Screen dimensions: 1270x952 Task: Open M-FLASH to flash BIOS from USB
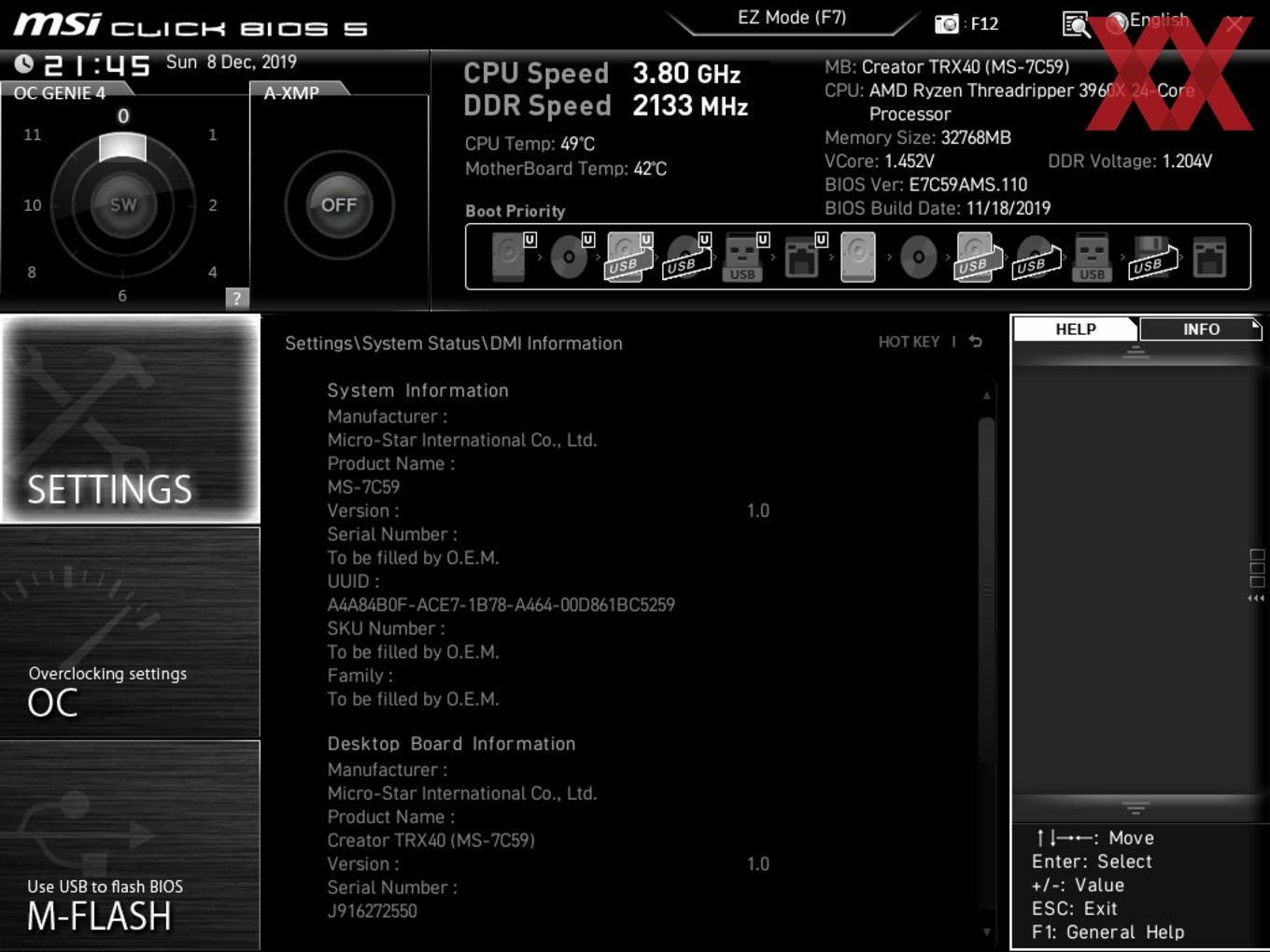tap(130, 845)
